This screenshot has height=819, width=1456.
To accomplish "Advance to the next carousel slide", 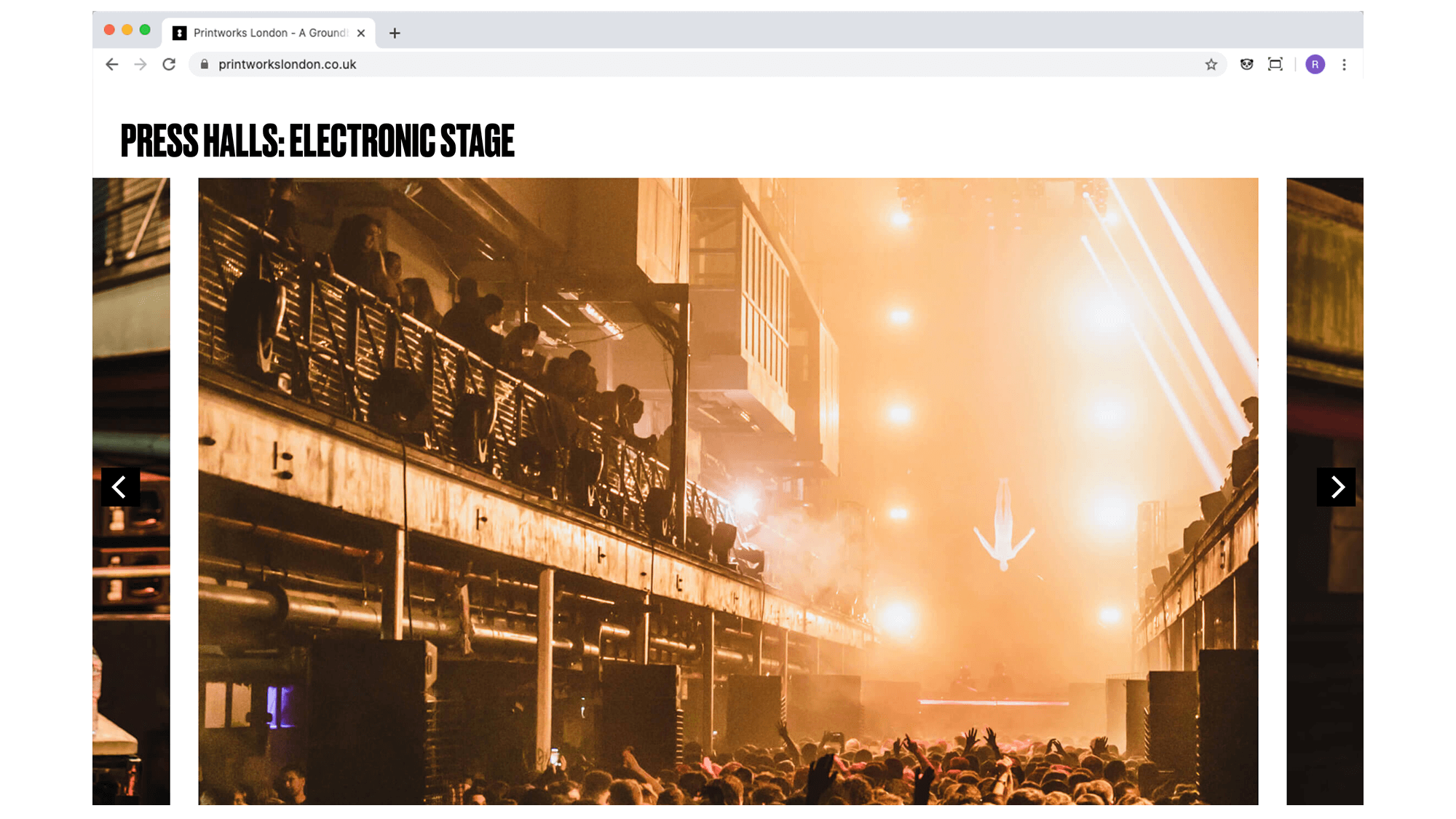I will pyautogui.click(x=1336, y=486).
